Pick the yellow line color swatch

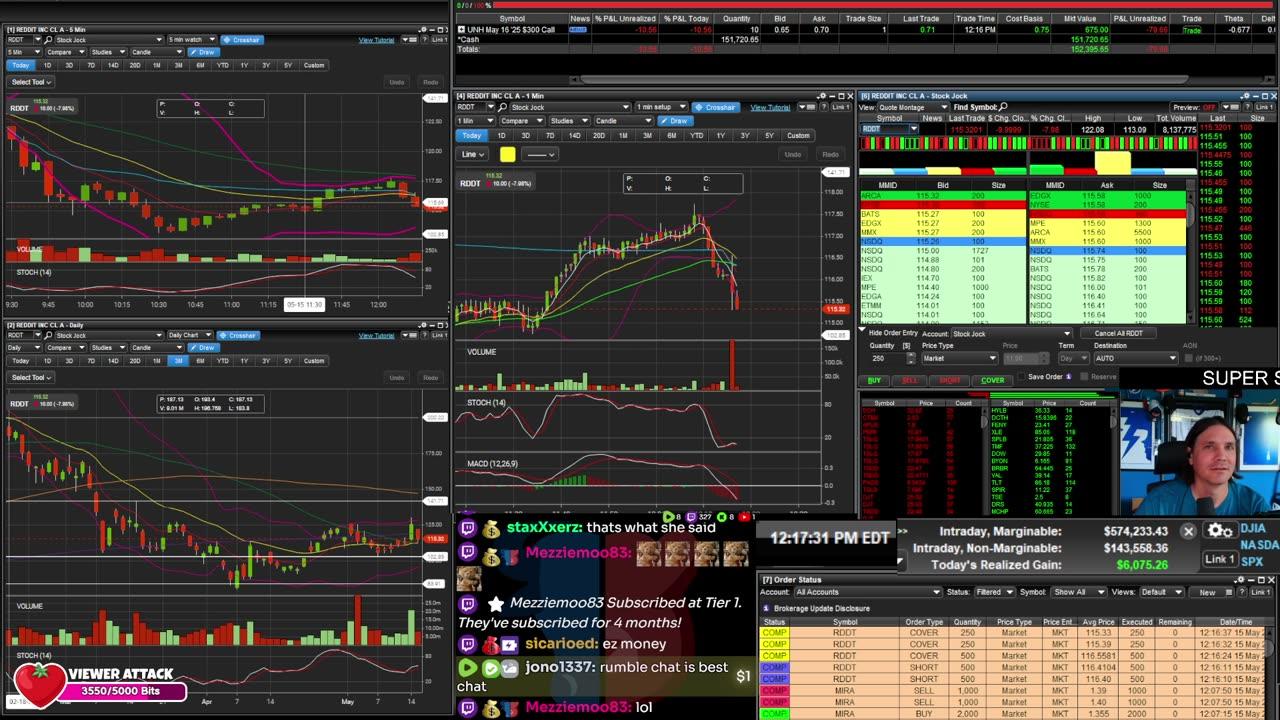[x=507, y=154]
